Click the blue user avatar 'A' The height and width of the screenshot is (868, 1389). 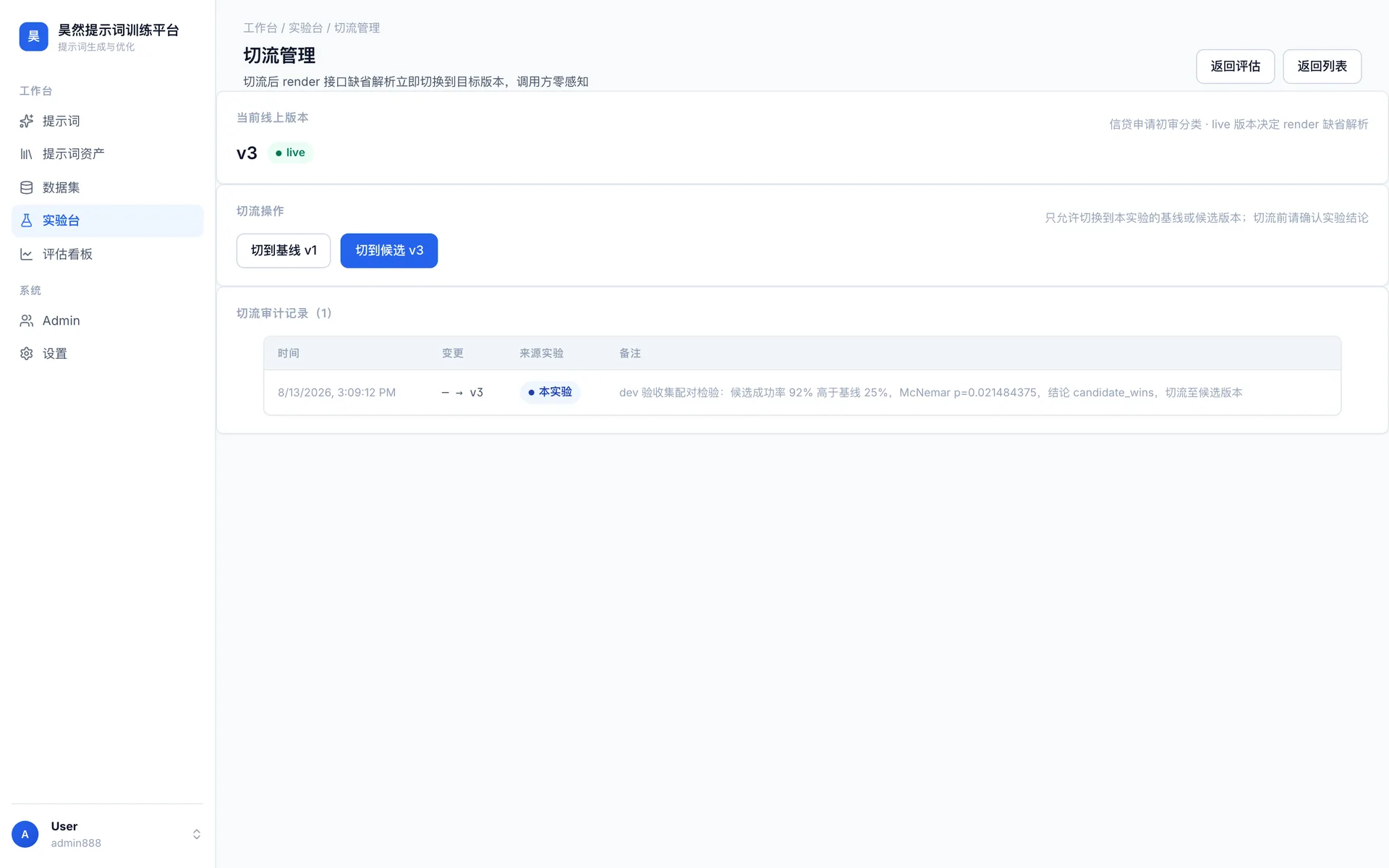tap(25, 834)
